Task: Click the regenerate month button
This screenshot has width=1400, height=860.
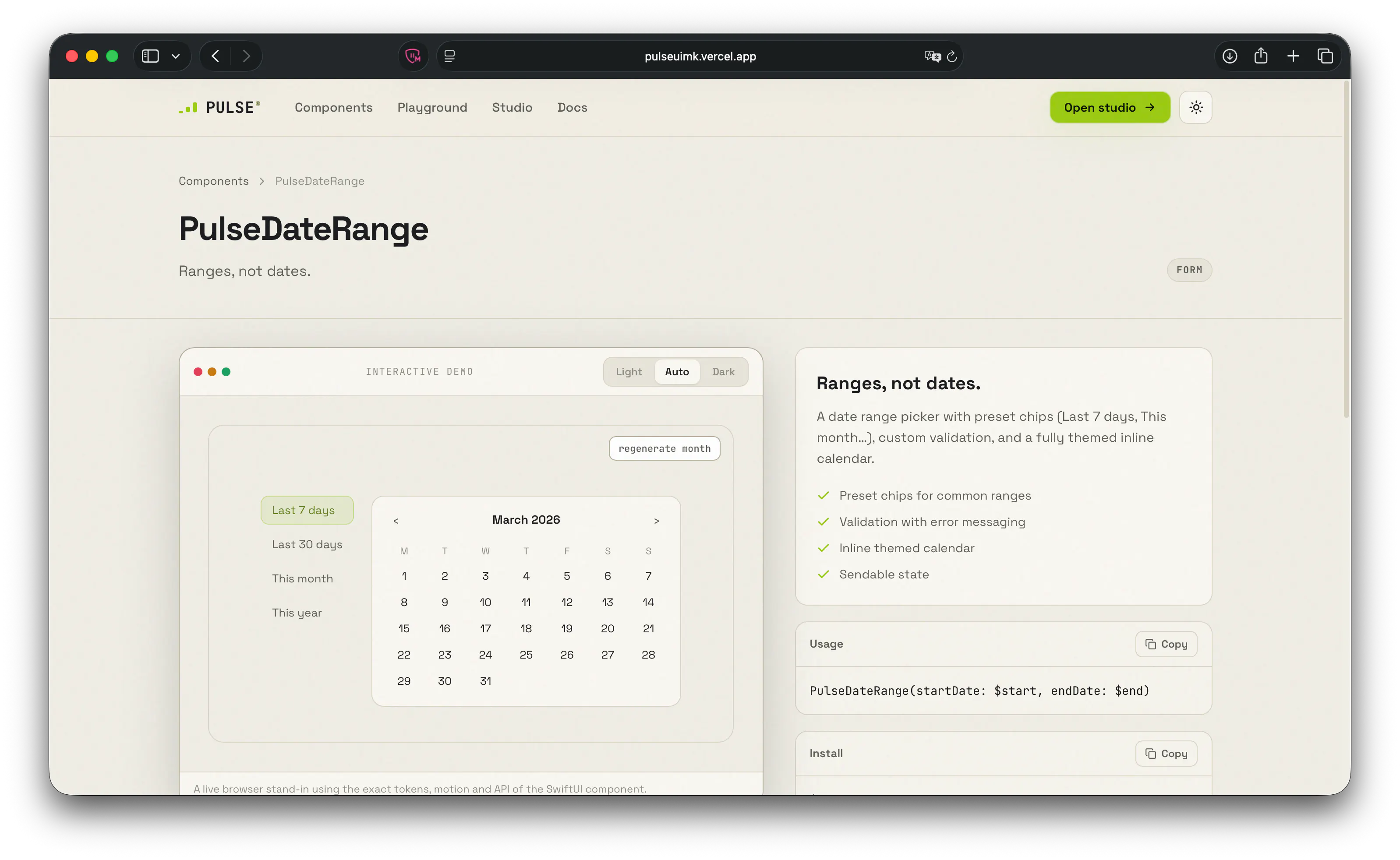Action: 665,449
